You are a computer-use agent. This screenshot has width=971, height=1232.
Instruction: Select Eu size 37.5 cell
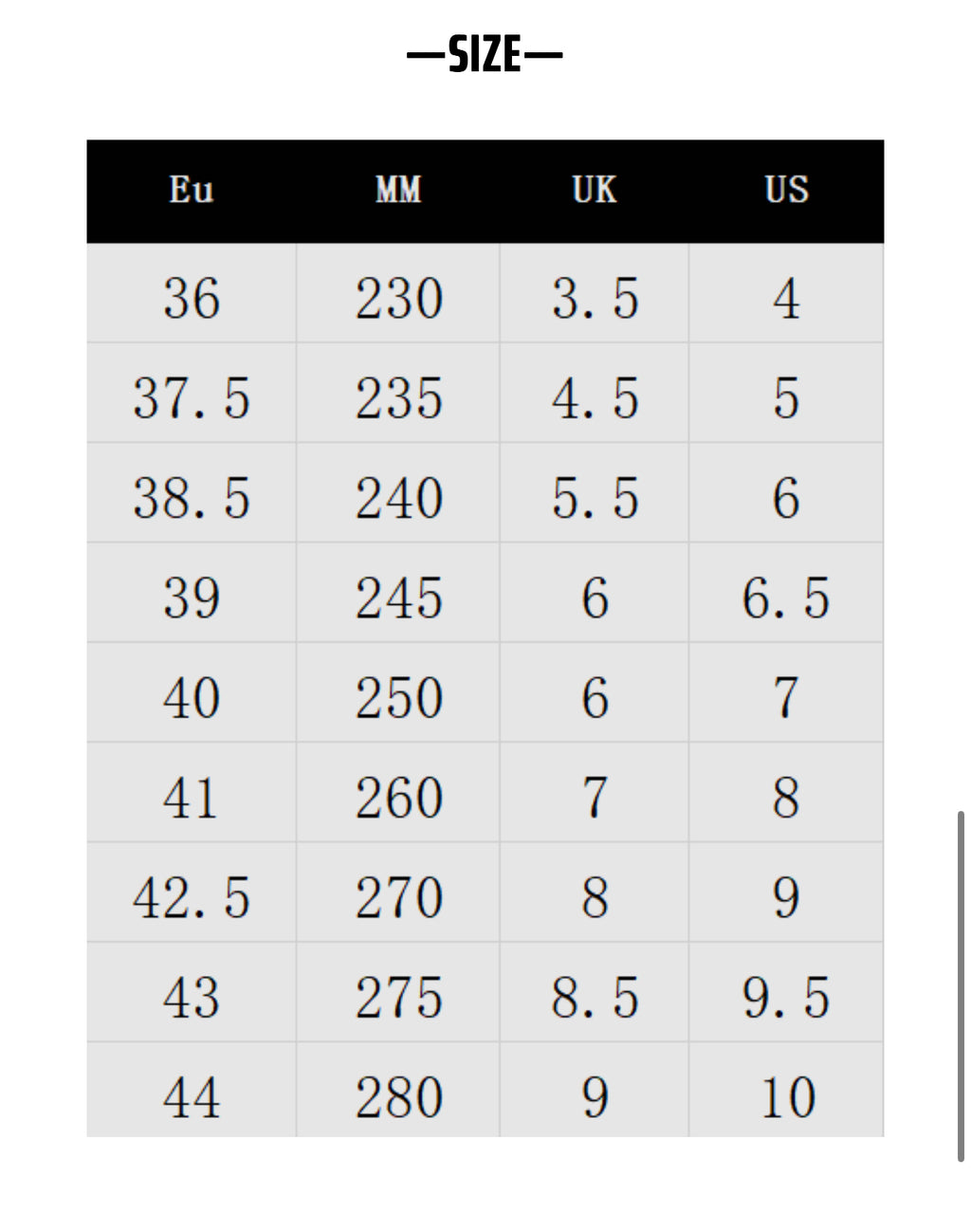[x=192, y=397]
